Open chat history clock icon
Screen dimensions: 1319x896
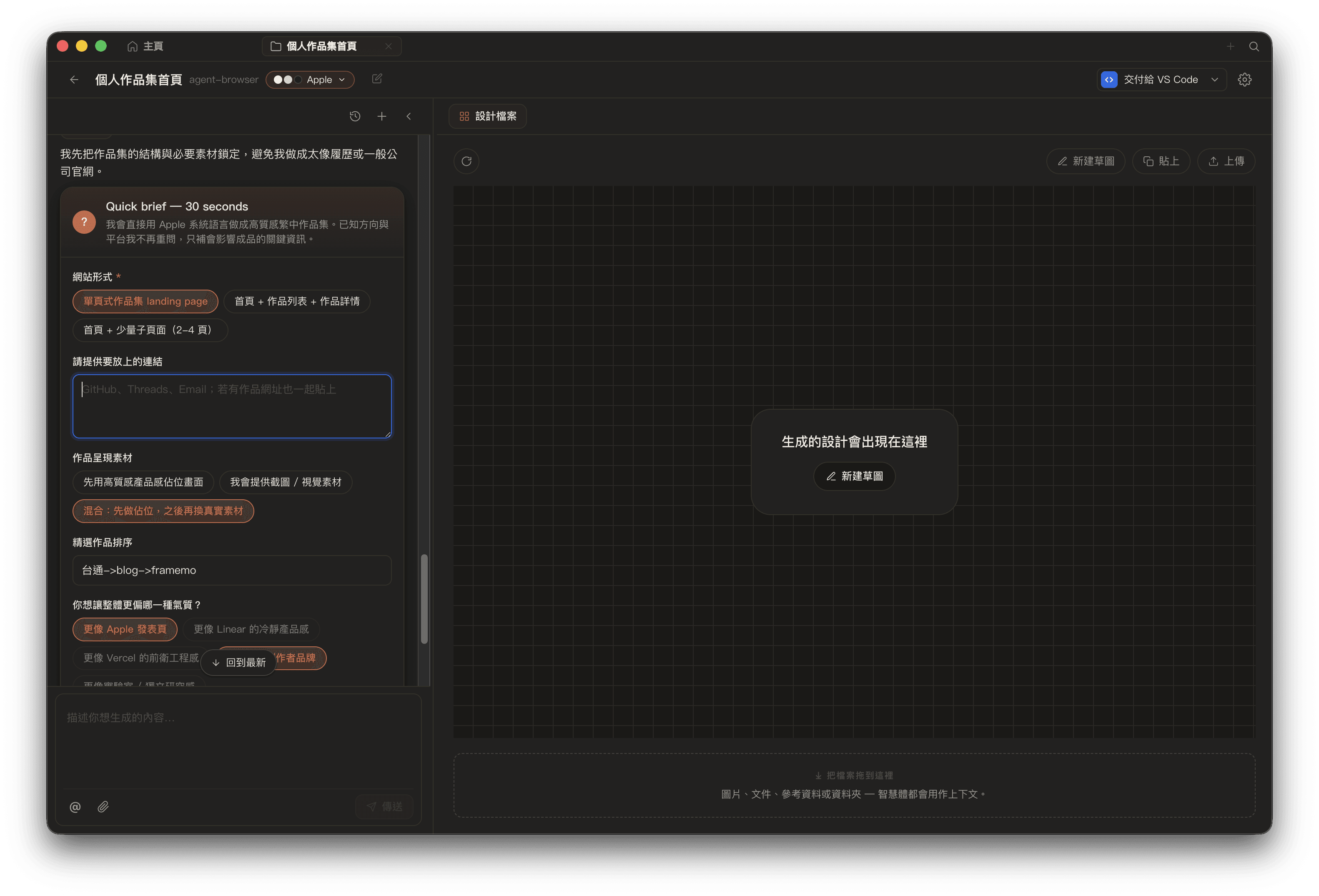(x=355, y=116)
